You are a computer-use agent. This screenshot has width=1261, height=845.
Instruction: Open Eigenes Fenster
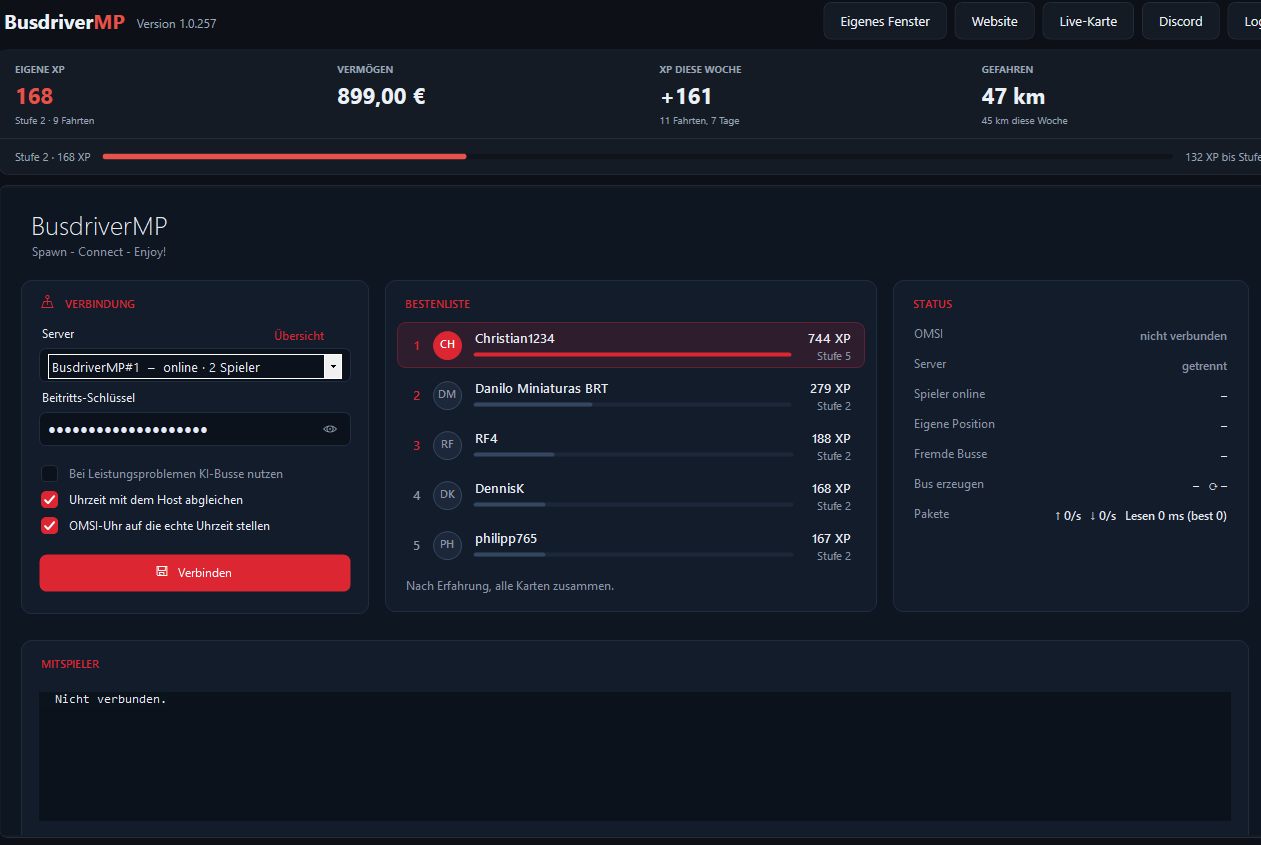(x=885, y=21)
